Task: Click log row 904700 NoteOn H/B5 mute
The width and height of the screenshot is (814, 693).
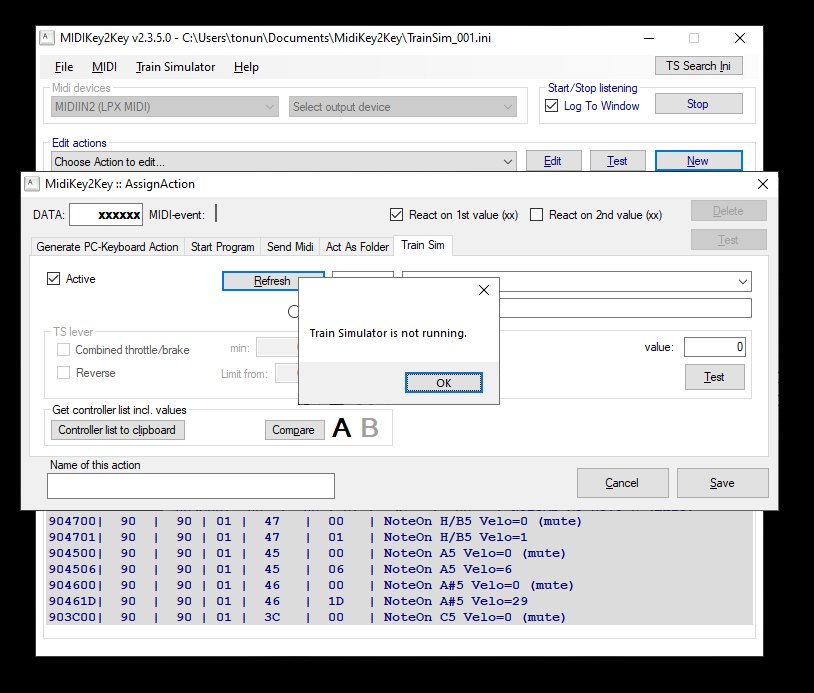Action: pyautogui.click(x=398, y=521)
